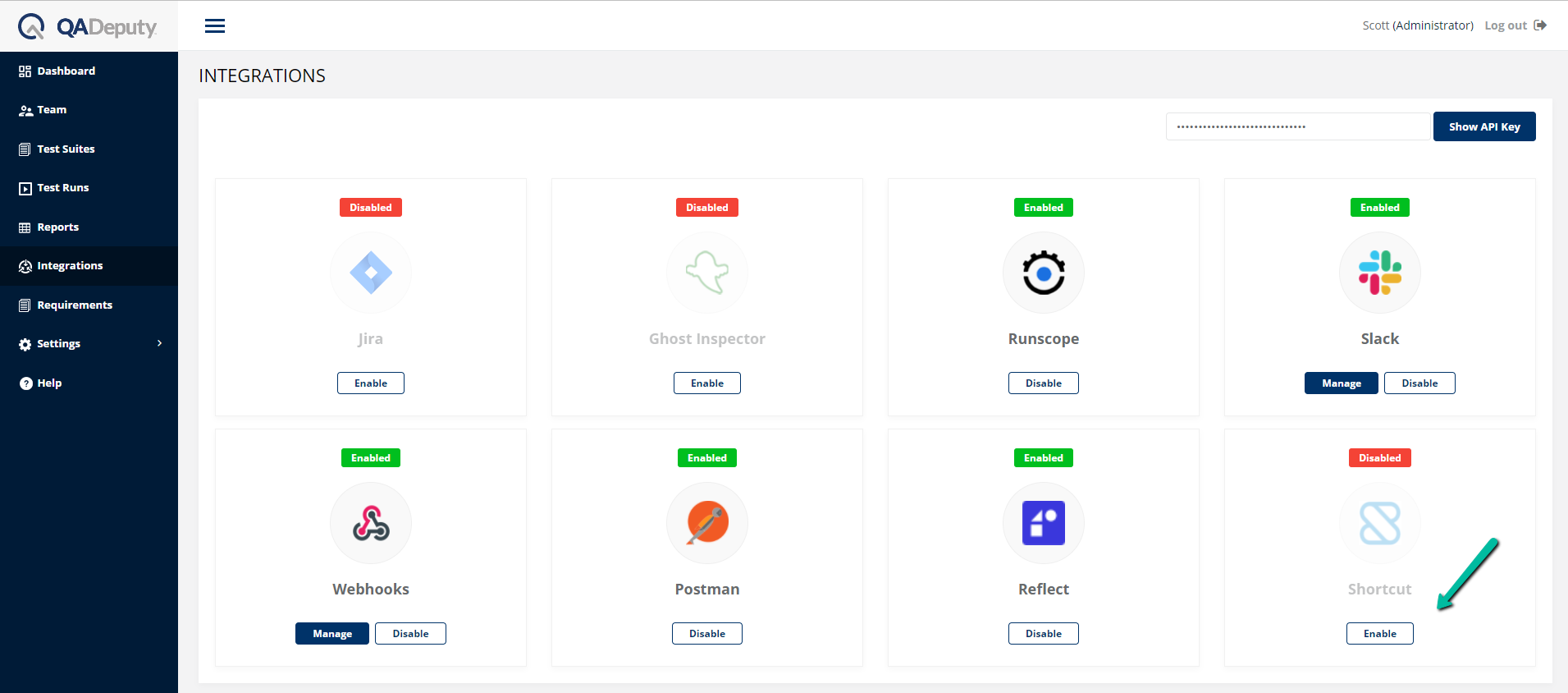The image size is (1568, 693).
Task: Open Test Suites in sidebar
Action: click(x=89, y=149)
